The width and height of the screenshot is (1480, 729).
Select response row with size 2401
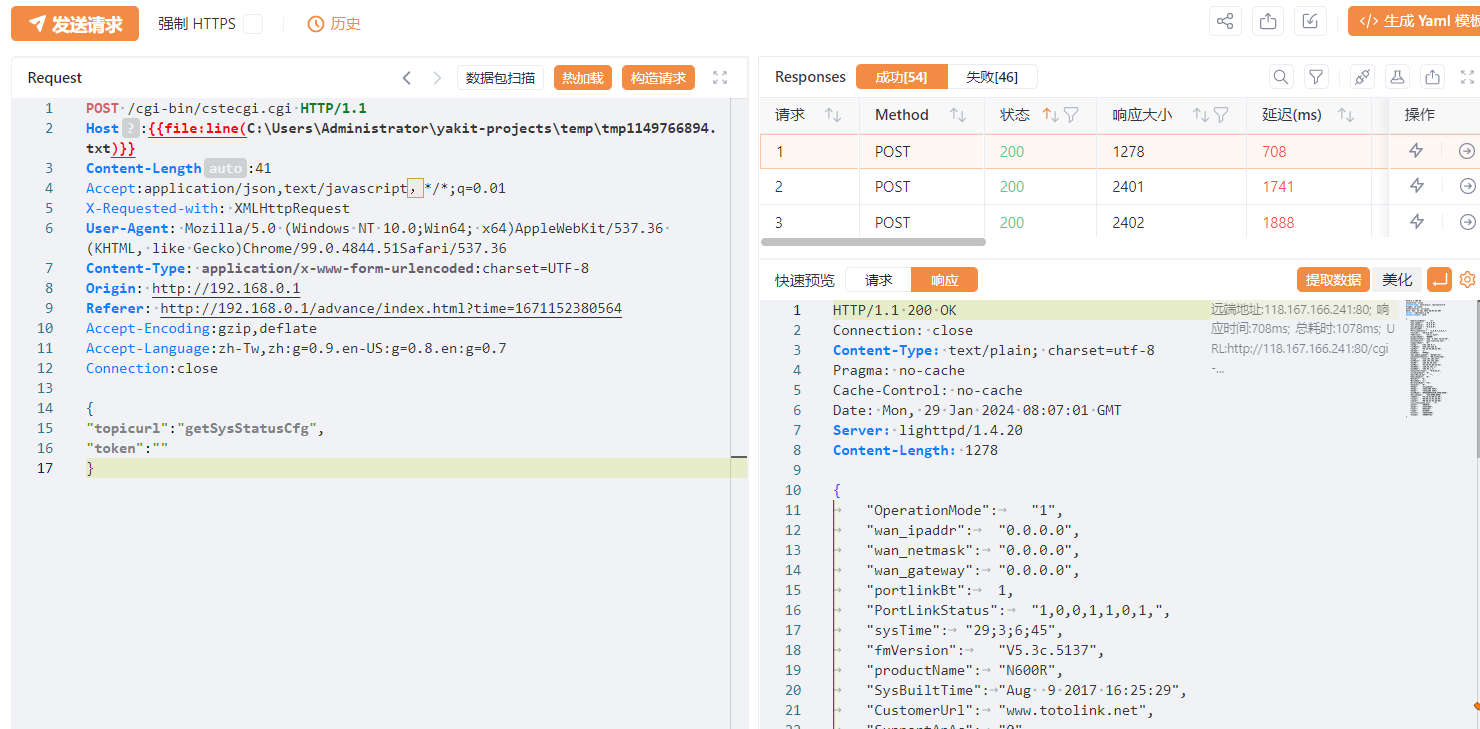pos(1120,186)
